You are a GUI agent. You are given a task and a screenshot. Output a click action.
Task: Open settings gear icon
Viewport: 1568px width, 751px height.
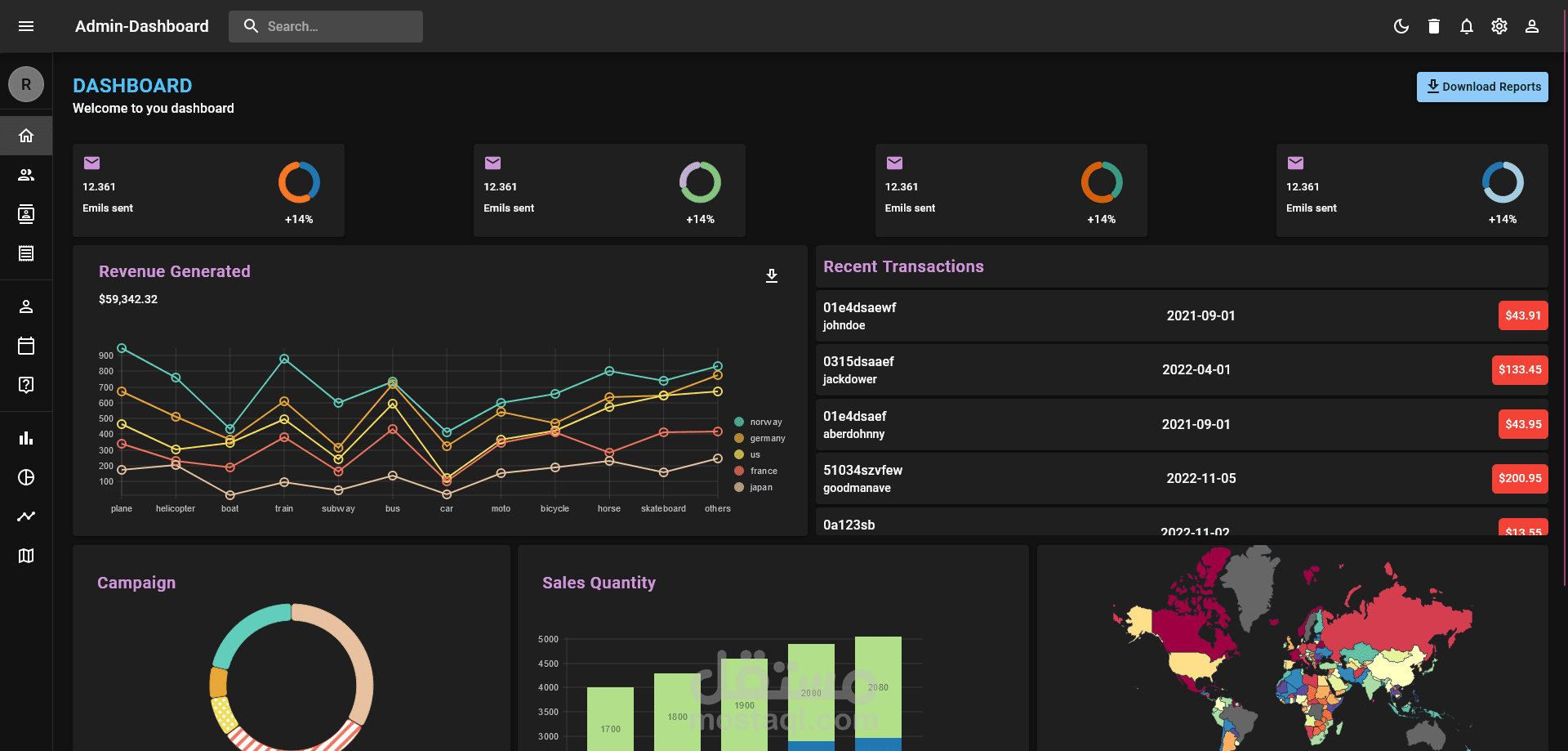click(1499, 26)
